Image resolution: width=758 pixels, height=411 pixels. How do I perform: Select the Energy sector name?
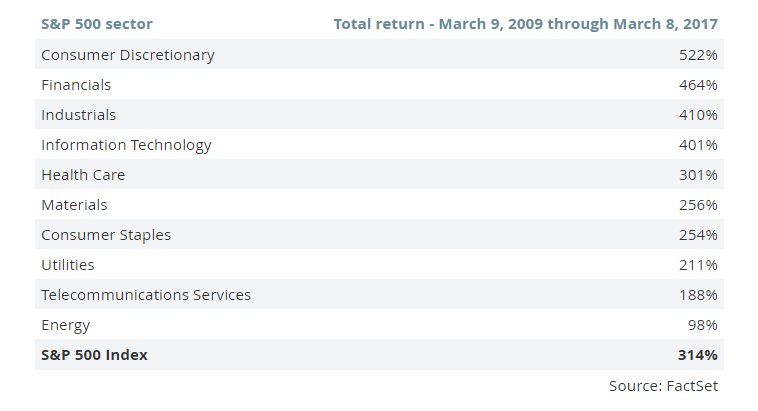tap(65, 325)
